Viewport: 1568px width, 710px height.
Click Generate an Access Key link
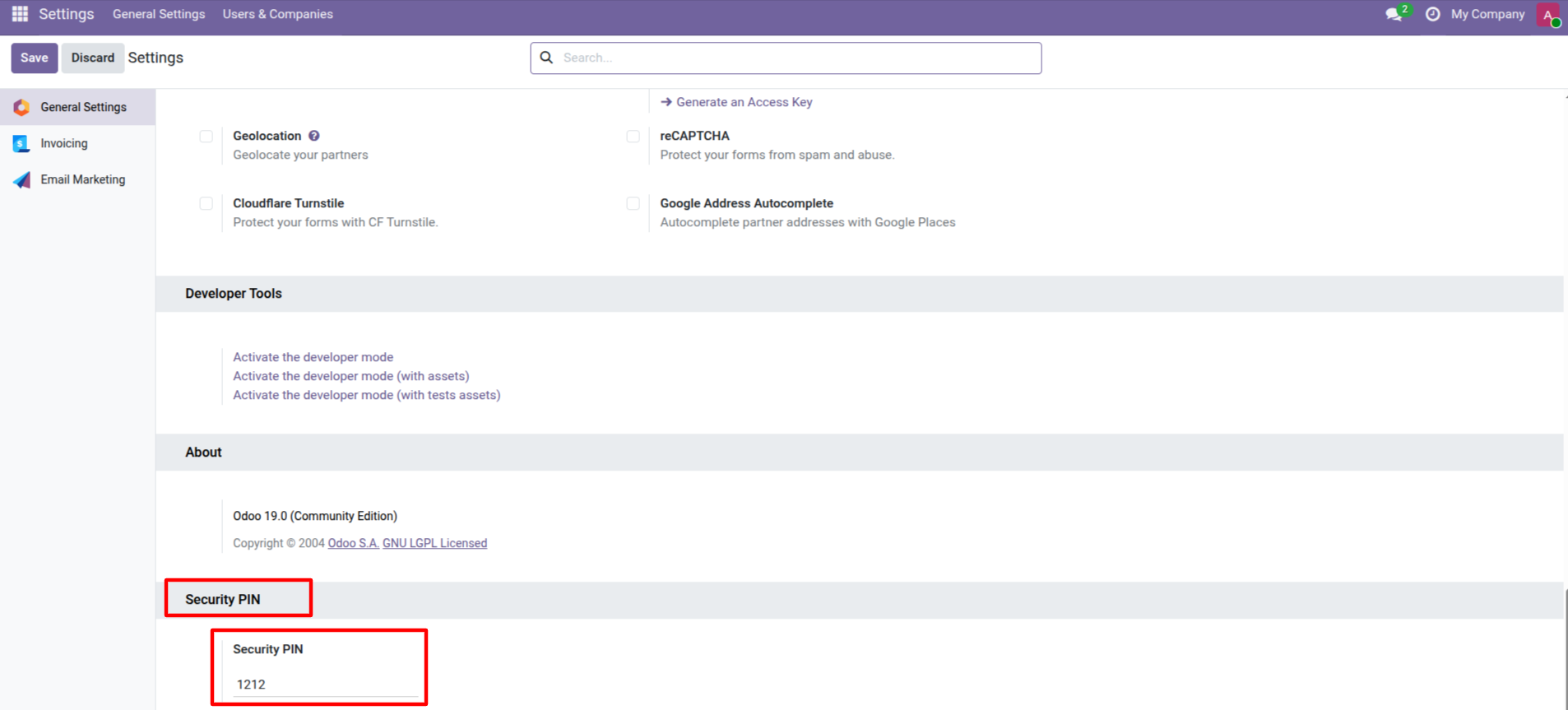744,102
